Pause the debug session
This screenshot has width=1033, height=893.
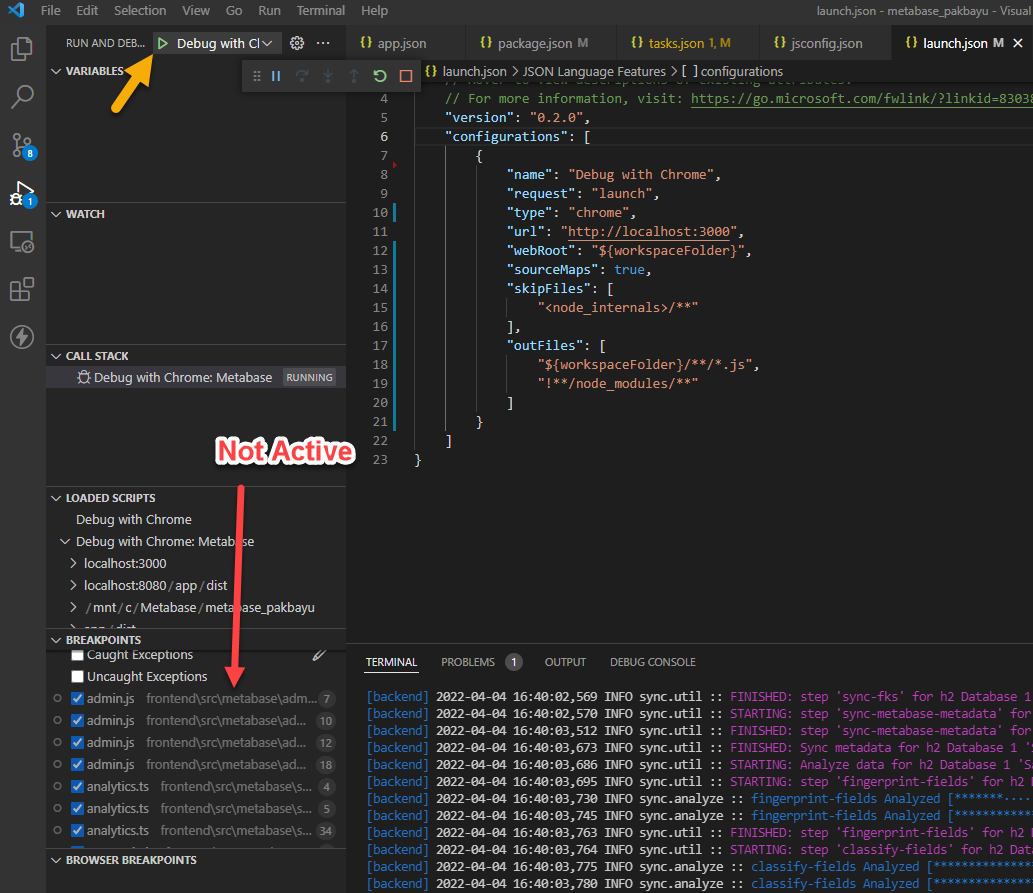coord(276,76)
